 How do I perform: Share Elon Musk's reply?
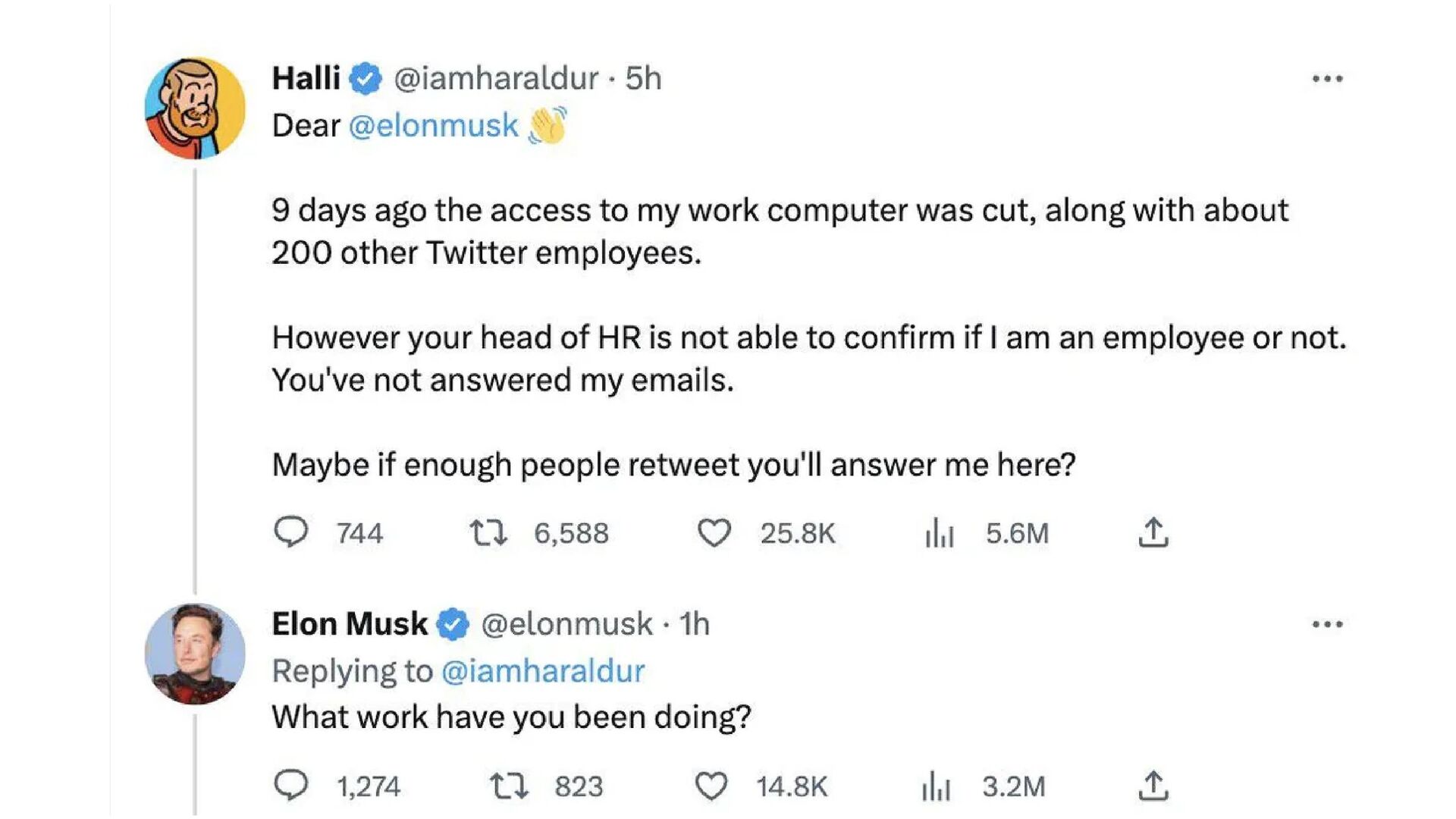(1153, 786)
